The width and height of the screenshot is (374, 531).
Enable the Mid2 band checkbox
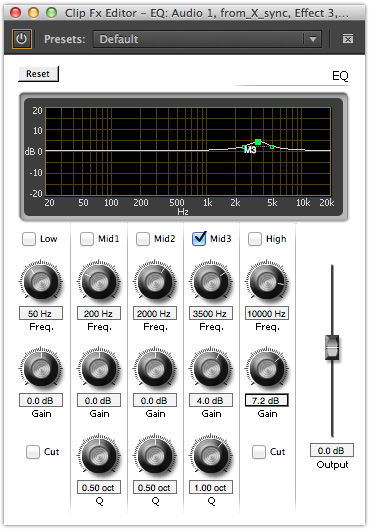tap(143, 239)
